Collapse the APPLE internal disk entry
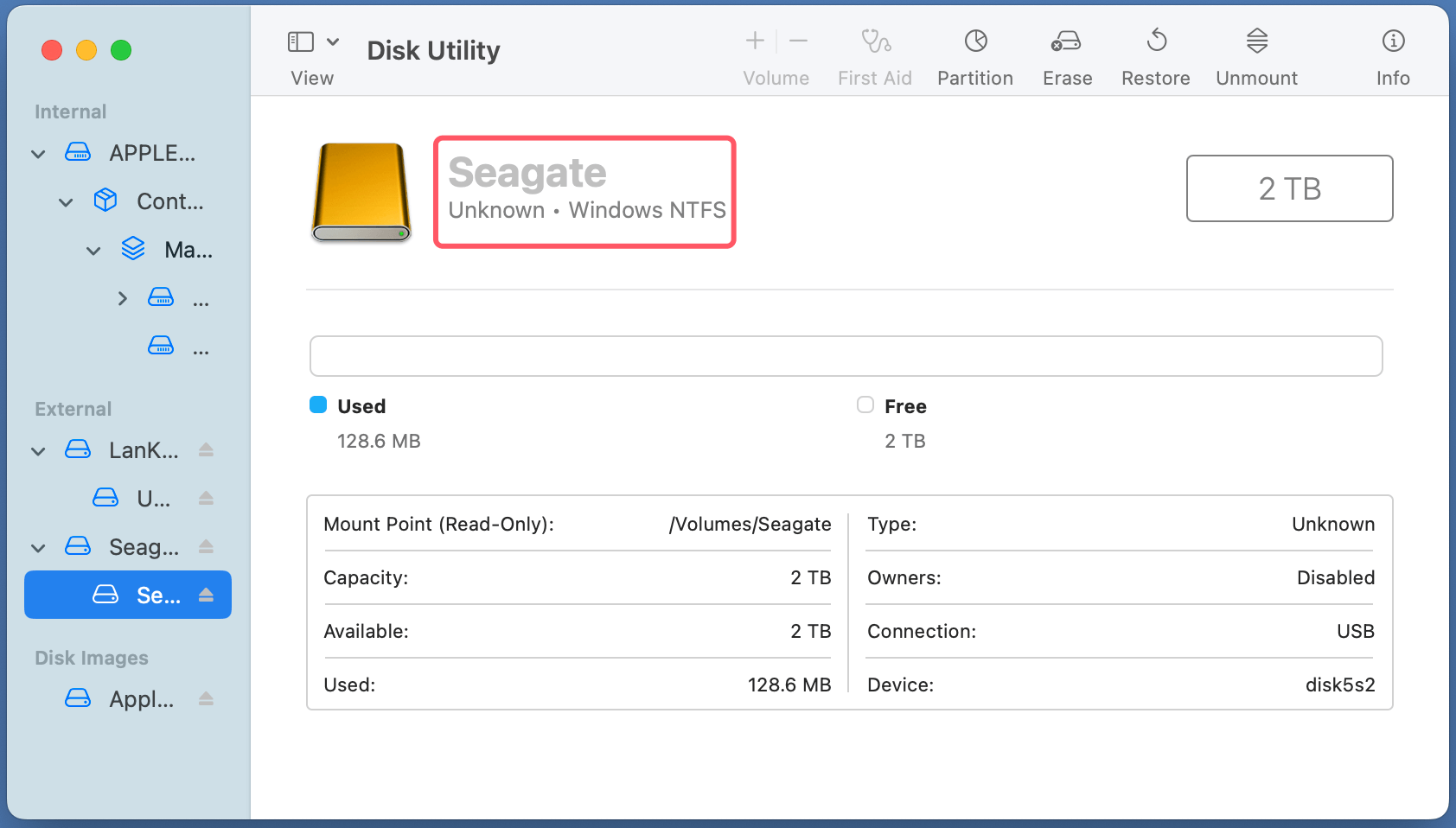The image size is (1456, 828). click(38, 153)
